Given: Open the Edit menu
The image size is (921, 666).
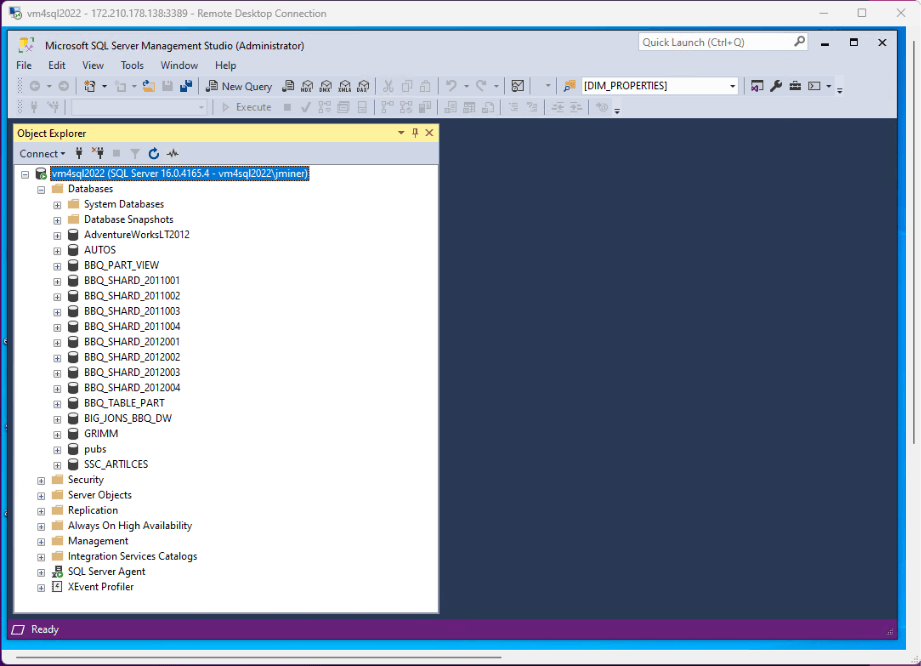Looking at the screenshot, I should point(57,65).
